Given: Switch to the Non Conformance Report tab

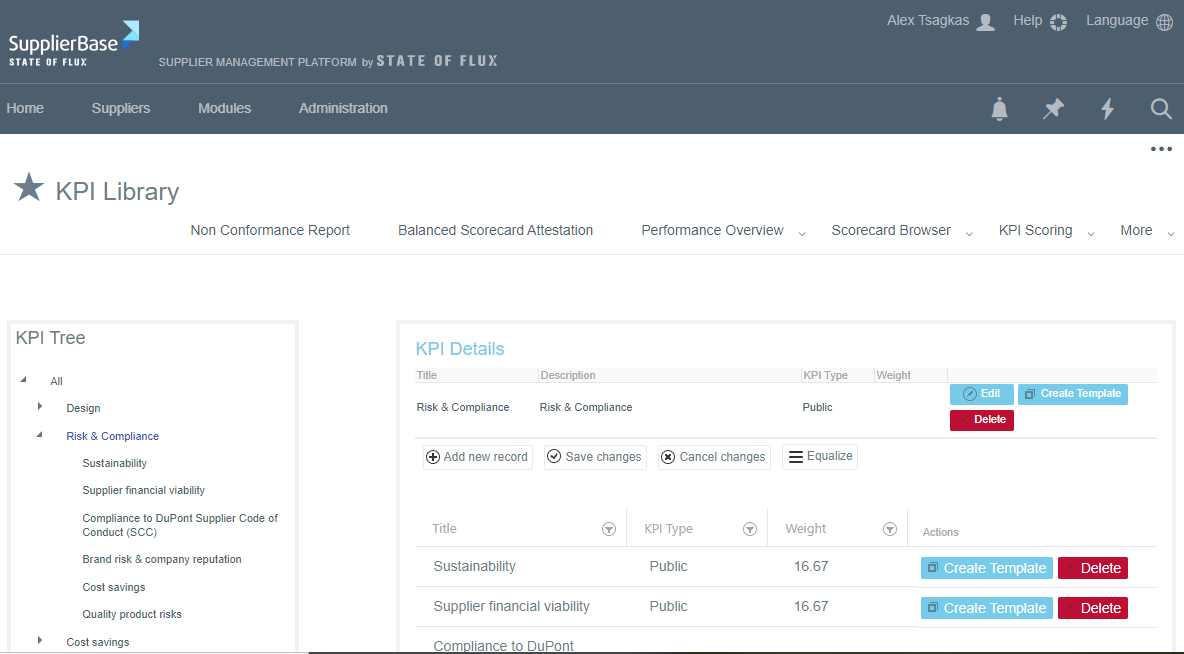Looking at the screenshot, I should (270, 230).
